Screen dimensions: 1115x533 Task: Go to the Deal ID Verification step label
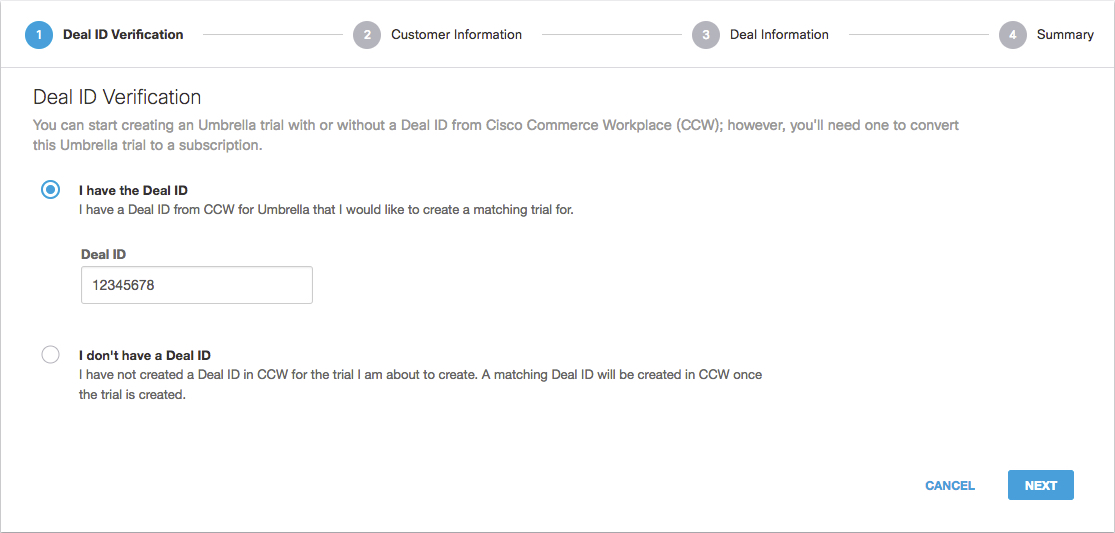(123, 34)
